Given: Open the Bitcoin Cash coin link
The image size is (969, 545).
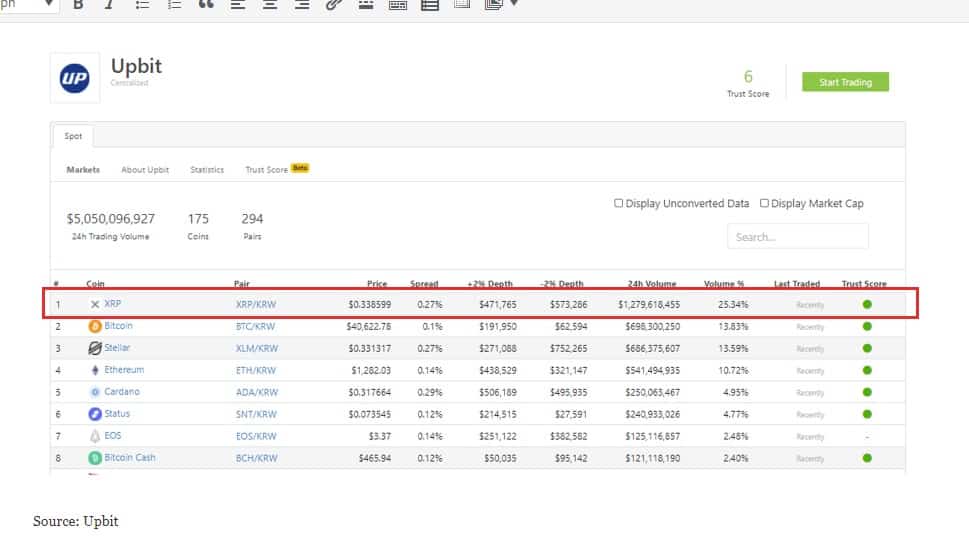Looking at the screenshot, I should click(130, 457).
